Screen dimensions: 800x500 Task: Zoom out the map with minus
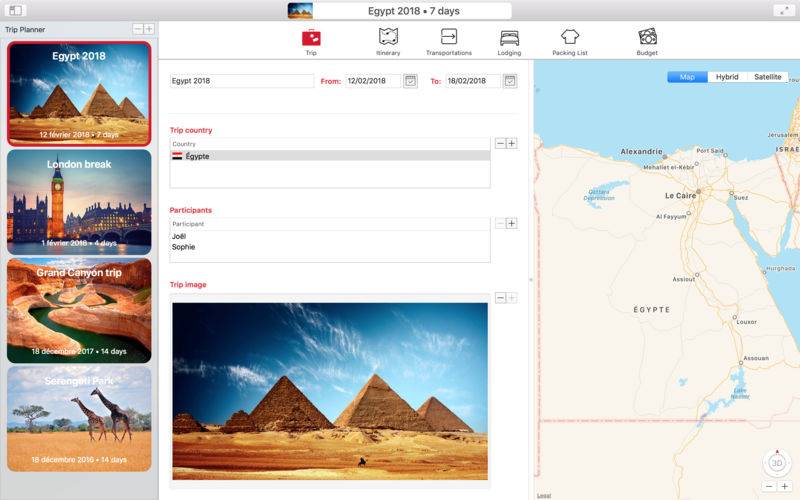click(x=769, y=486)
